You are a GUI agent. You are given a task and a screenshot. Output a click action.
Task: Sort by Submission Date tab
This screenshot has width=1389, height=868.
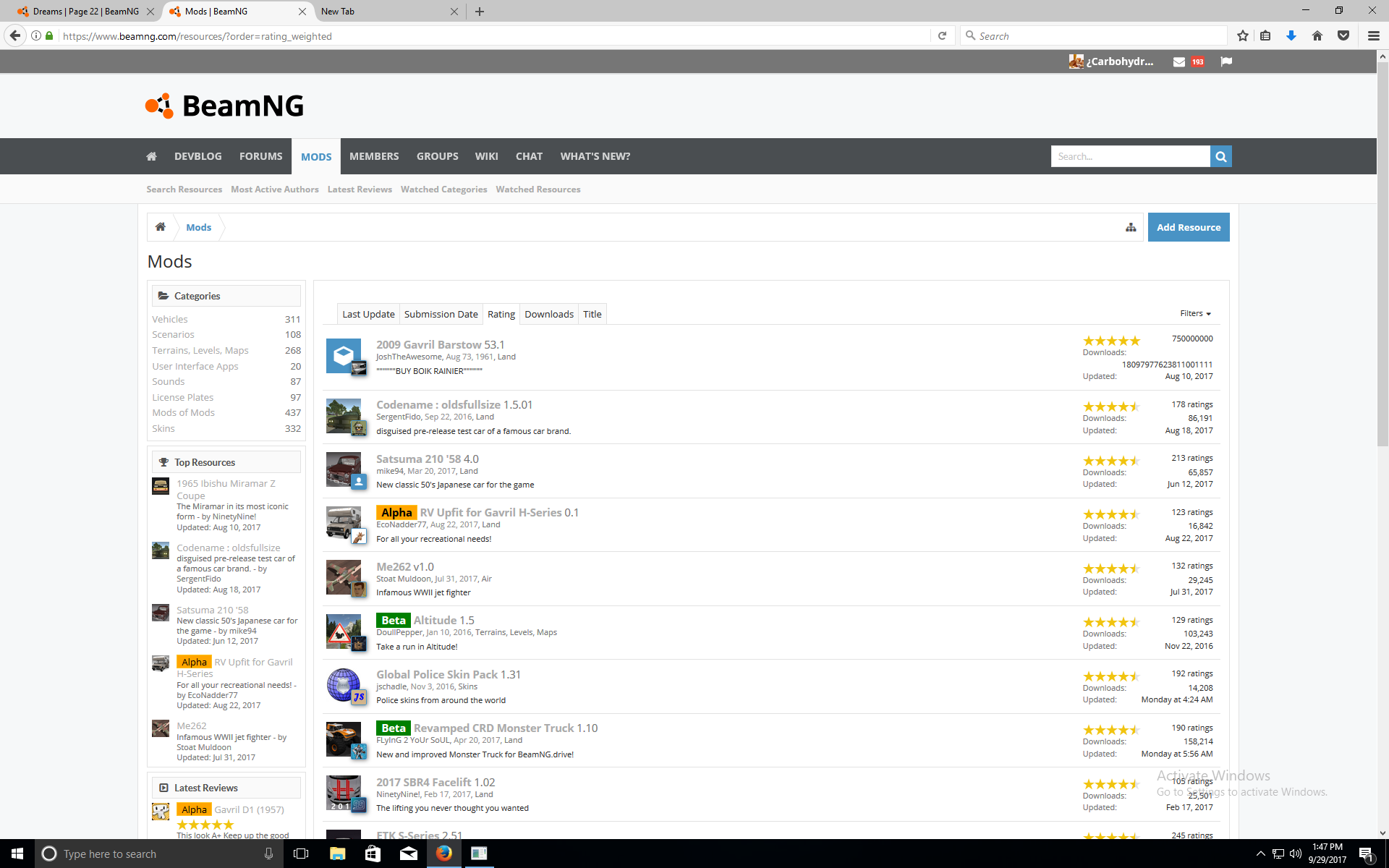coord(441,314)
